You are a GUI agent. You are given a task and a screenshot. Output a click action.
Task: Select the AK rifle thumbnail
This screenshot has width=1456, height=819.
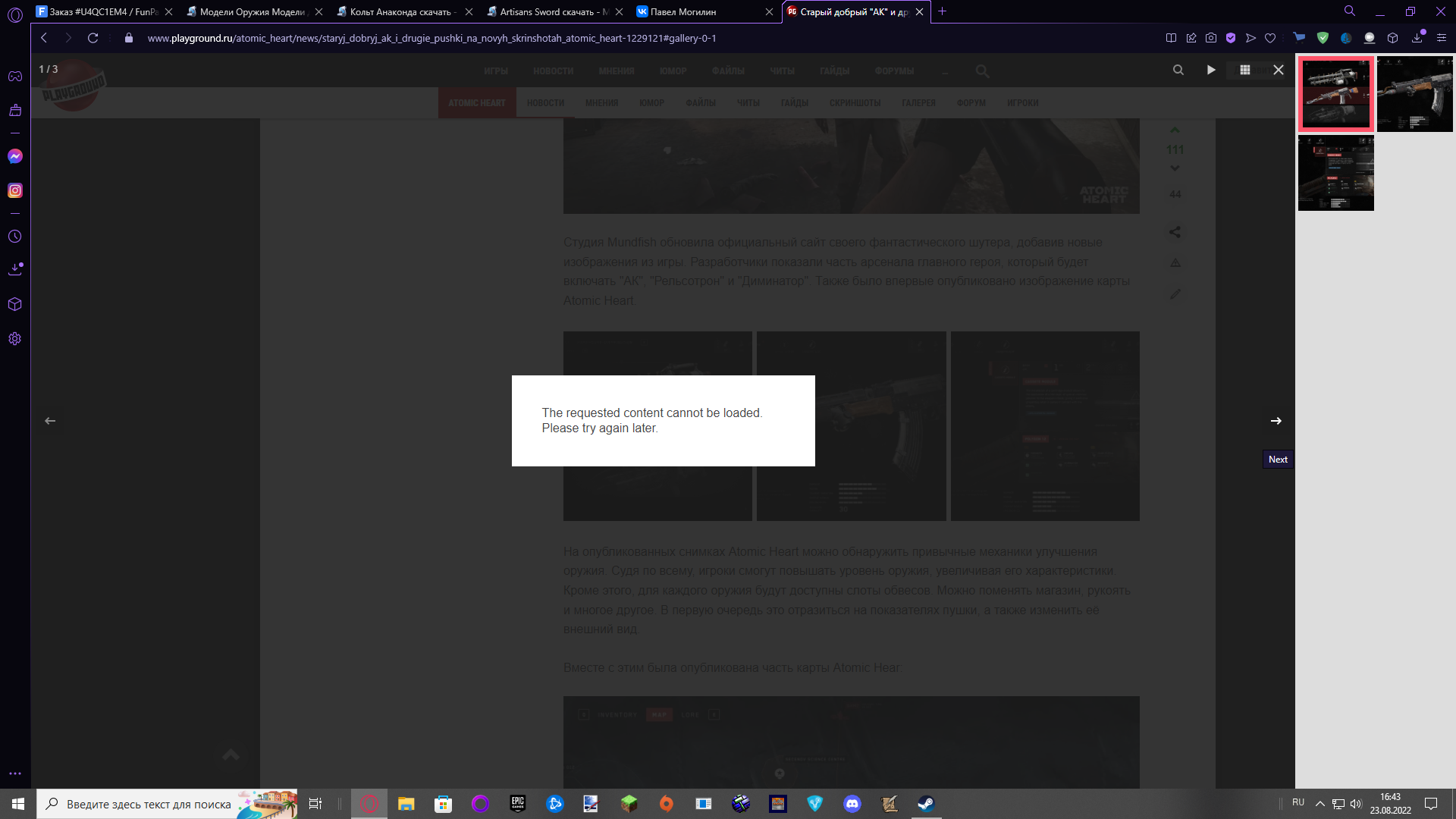click(x=1414, y=94)
